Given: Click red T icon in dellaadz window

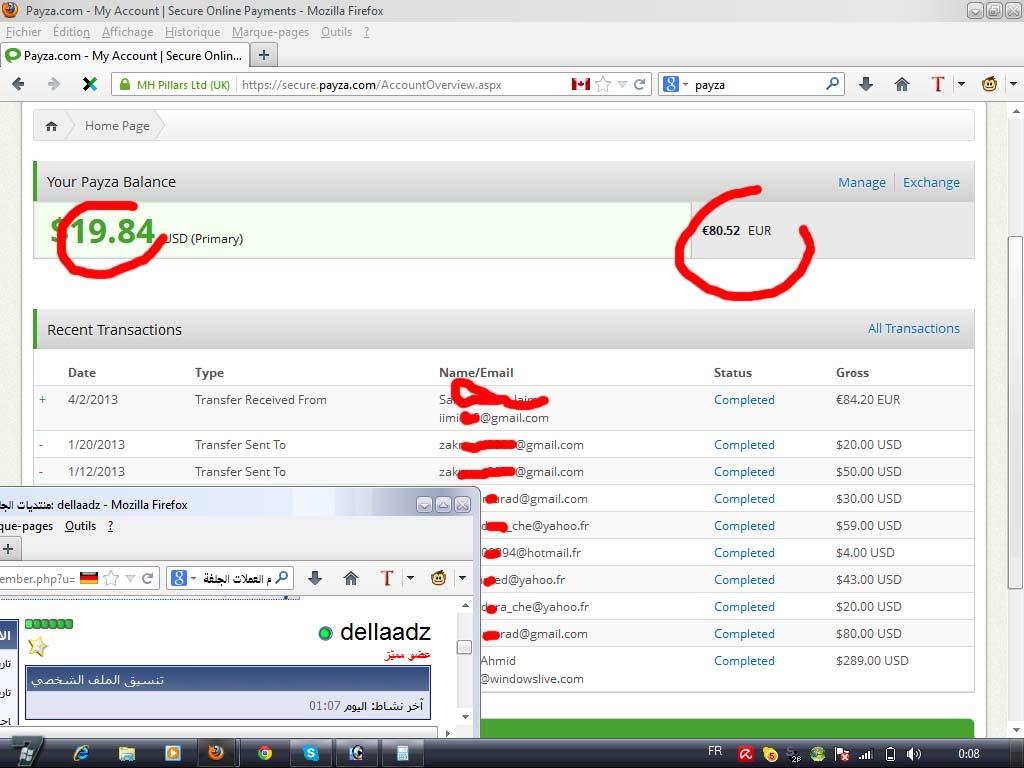Looking at the screenshot, I should [387, 578].
